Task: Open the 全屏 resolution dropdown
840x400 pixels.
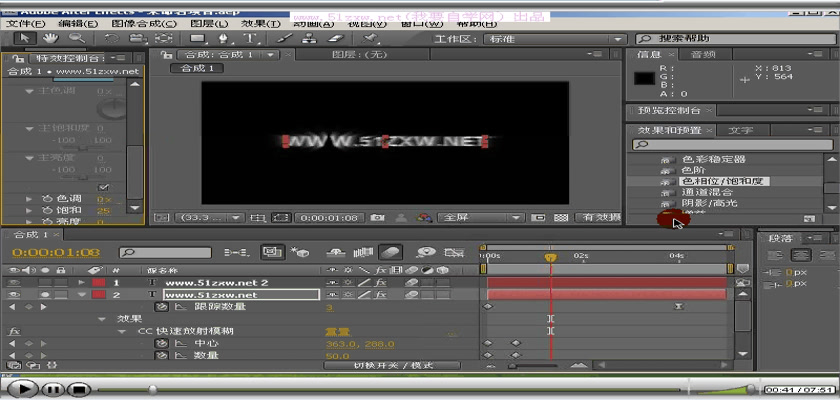Action: pos(480,218)
